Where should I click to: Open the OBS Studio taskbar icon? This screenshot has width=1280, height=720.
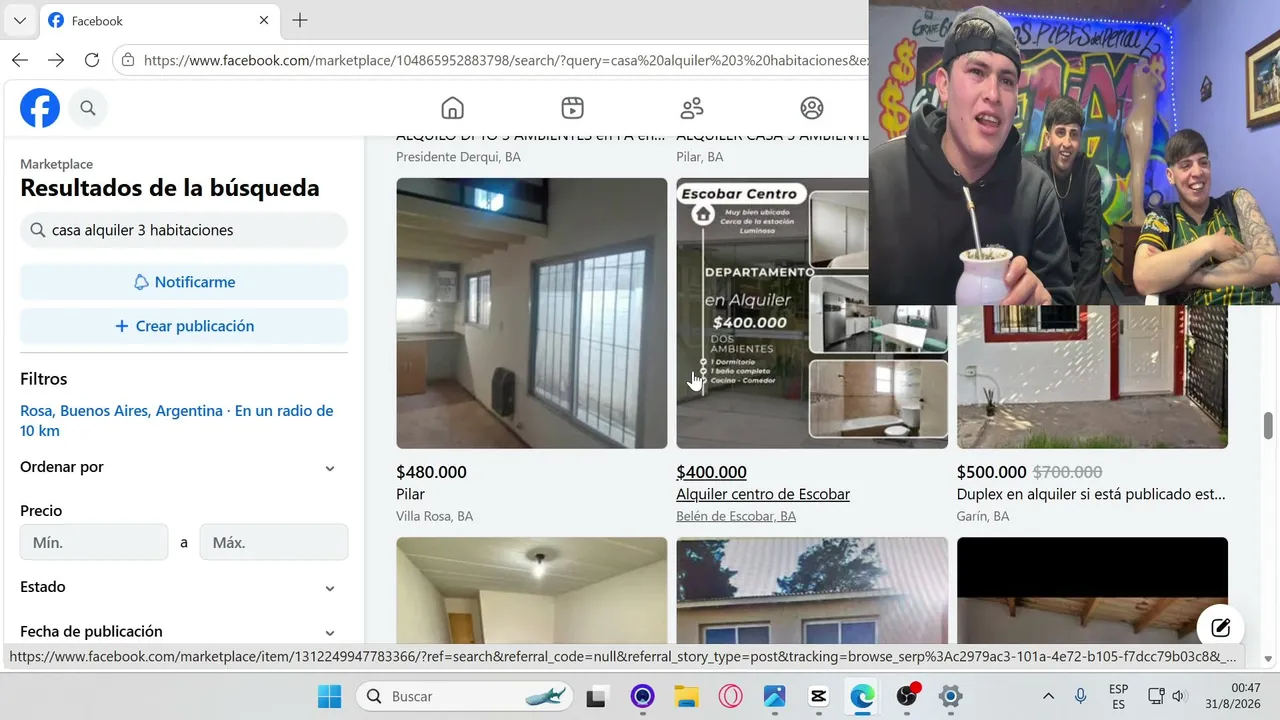907,696
